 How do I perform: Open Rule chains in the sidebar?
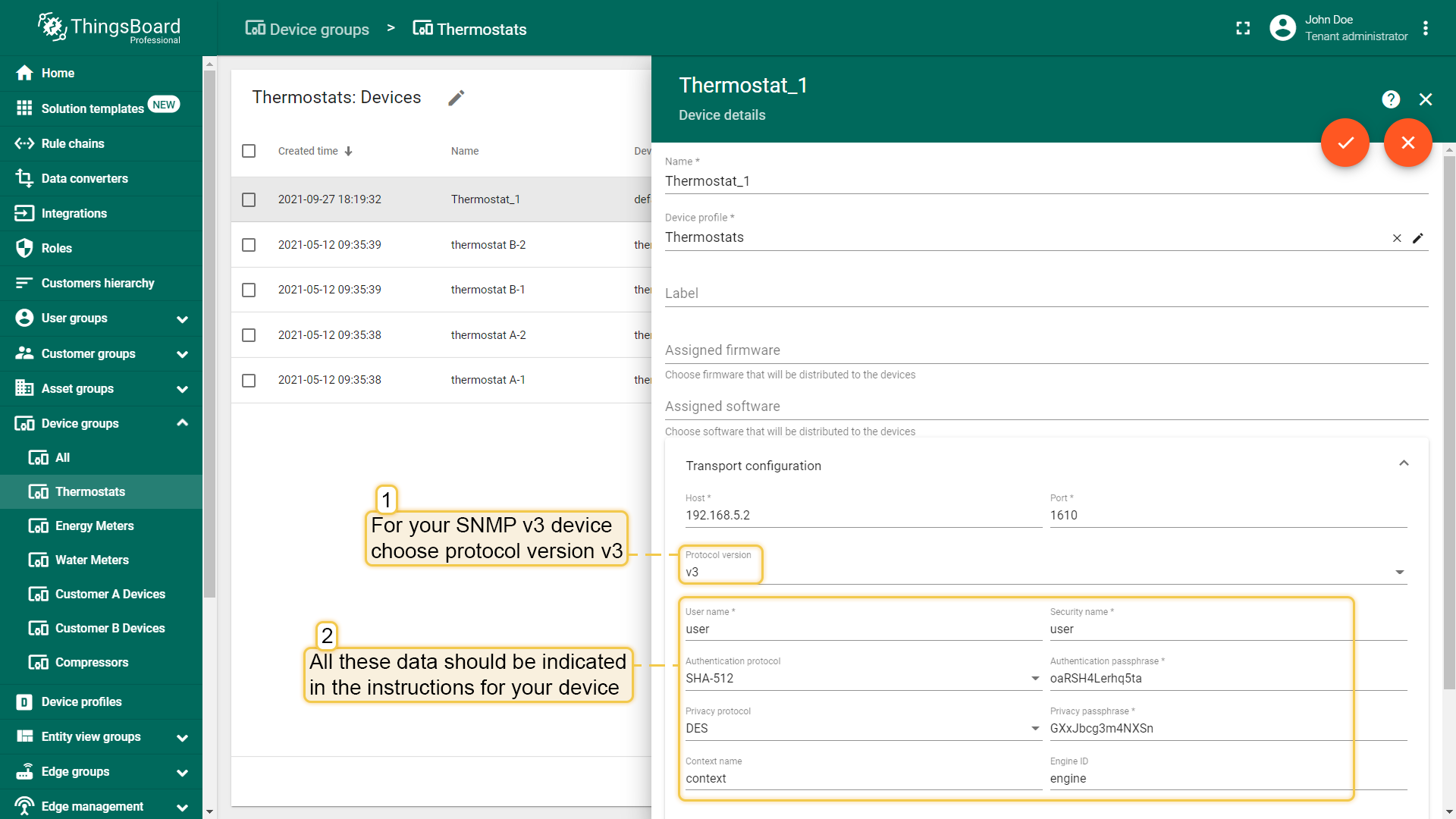tap(73, 143)
